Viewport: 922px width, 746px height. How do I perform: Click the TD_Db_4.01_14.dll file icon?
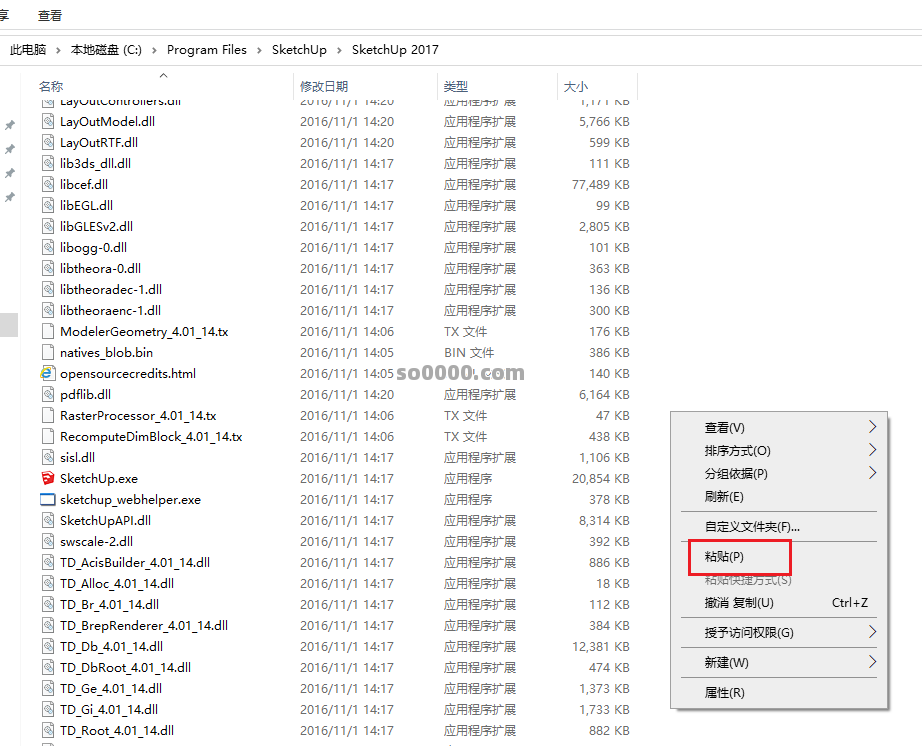click(48, 647)
